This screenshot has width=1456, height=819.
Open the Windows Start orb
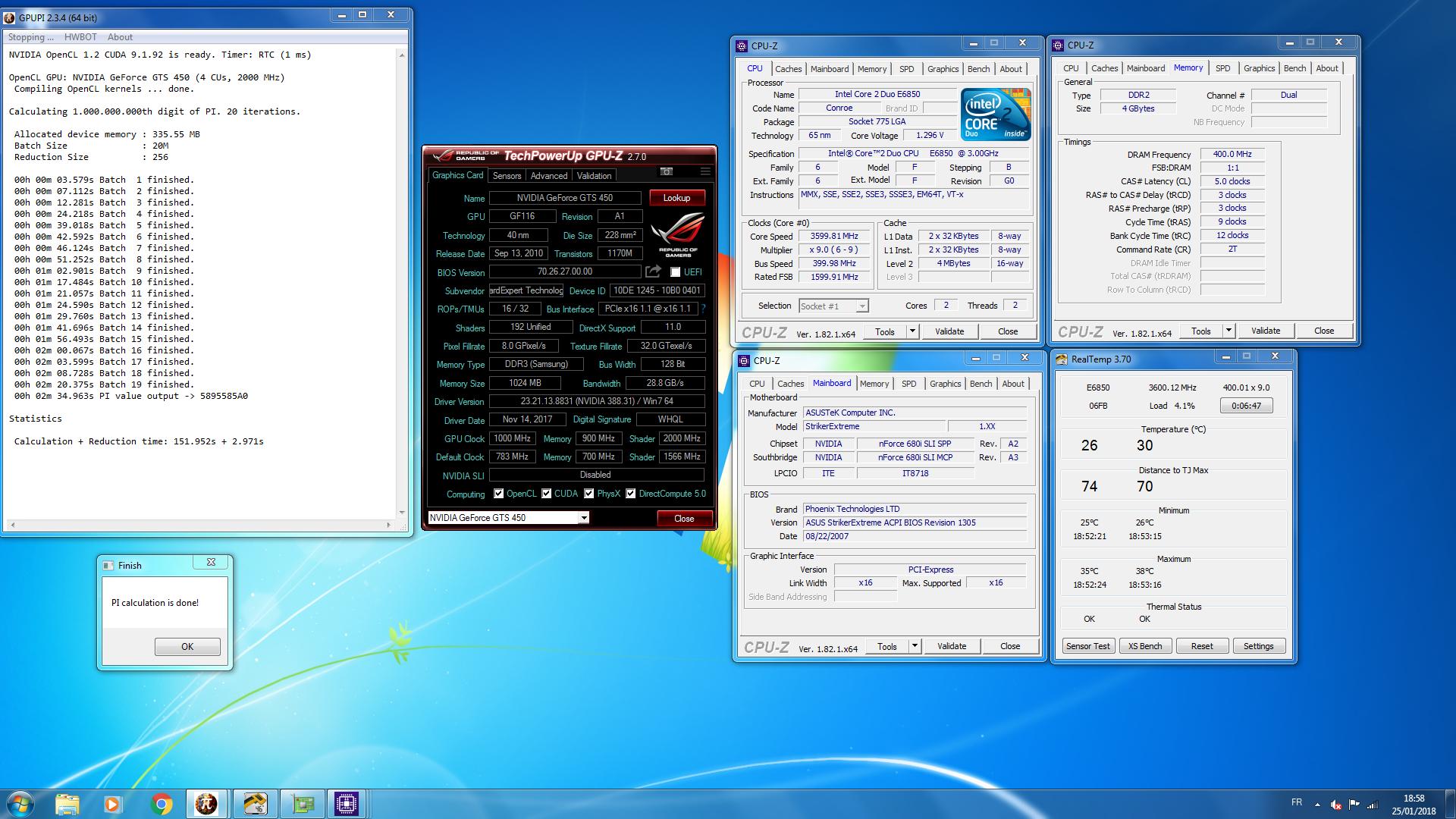pyautogui.click(x=20, y=804)
